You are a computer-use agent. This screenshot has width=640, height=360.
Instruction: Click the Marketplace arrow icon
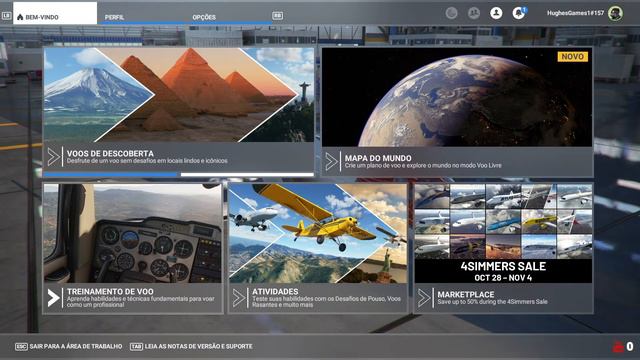point(424,298)
